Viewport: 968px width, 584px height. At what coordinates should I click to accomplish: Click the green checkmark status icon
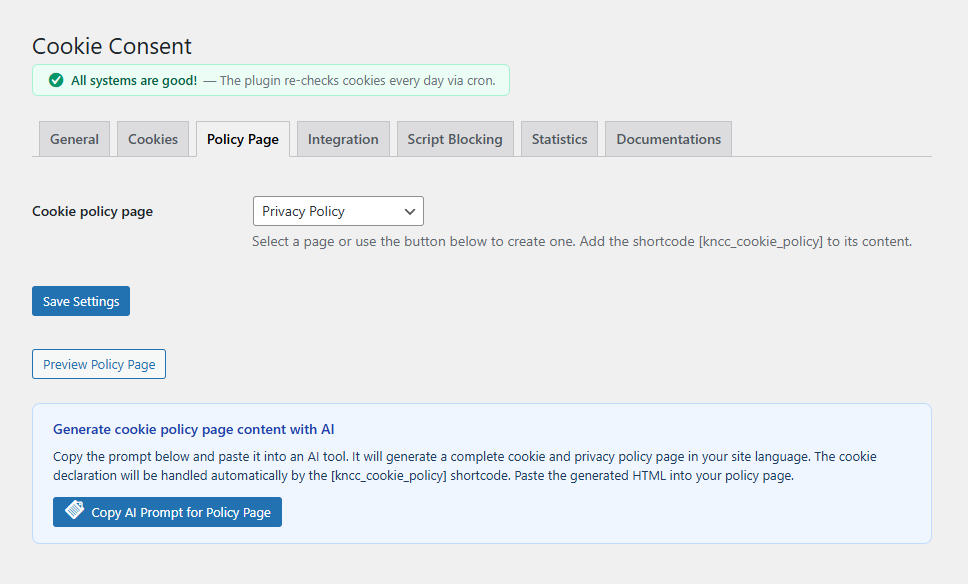56,80
